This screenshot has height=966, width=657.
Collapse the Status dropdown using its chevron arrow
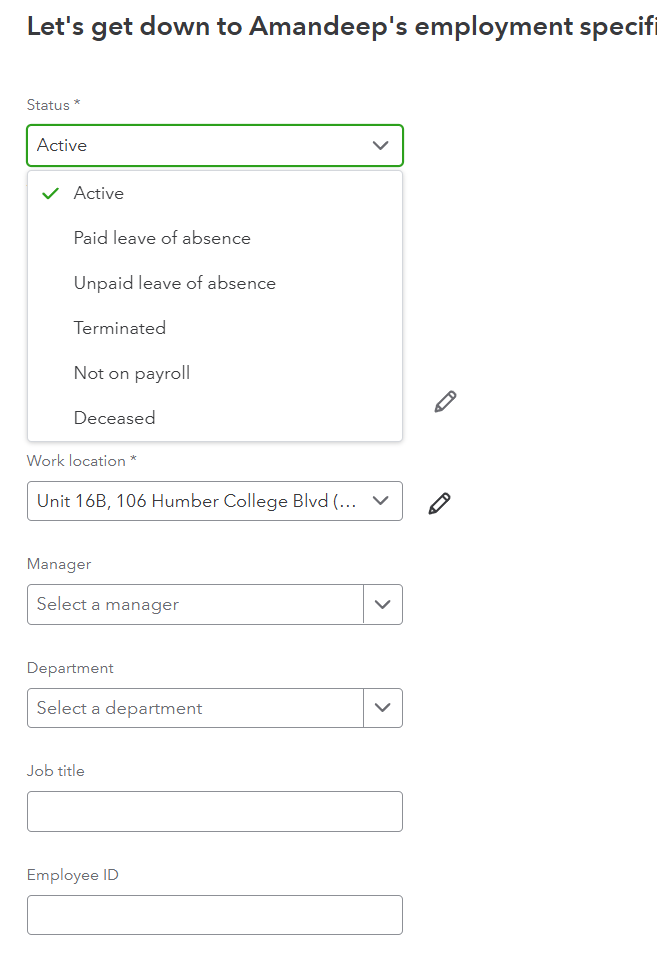(380, 146)
